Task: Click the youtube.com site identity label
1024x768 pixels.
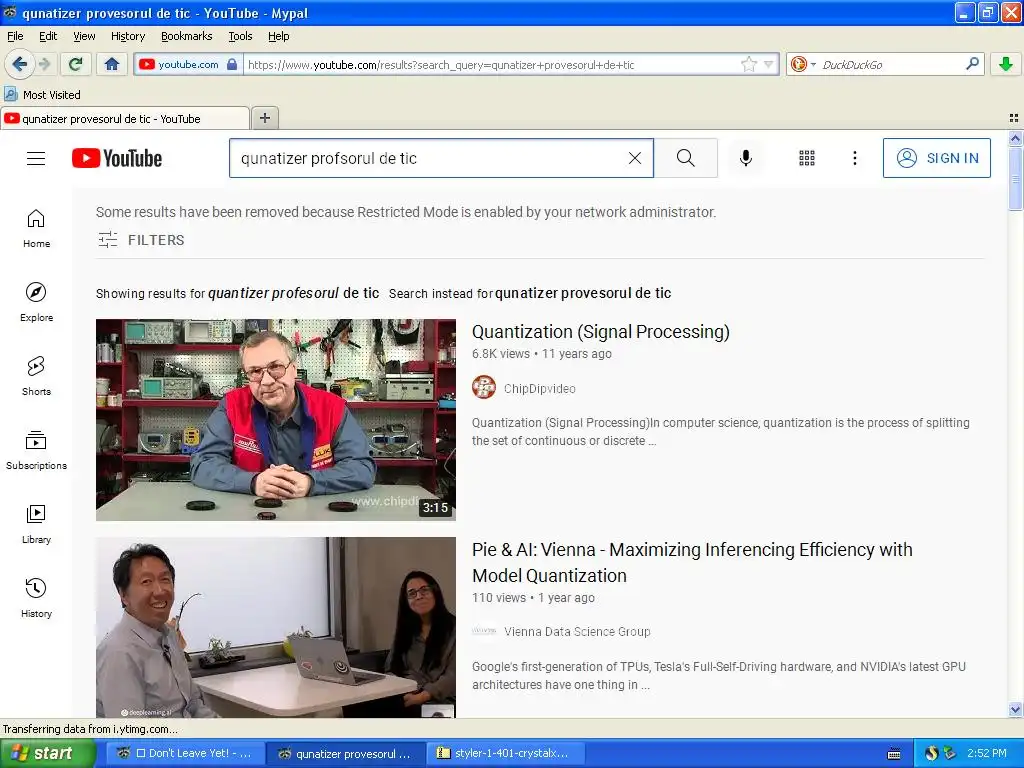Action: pos(188,64)
